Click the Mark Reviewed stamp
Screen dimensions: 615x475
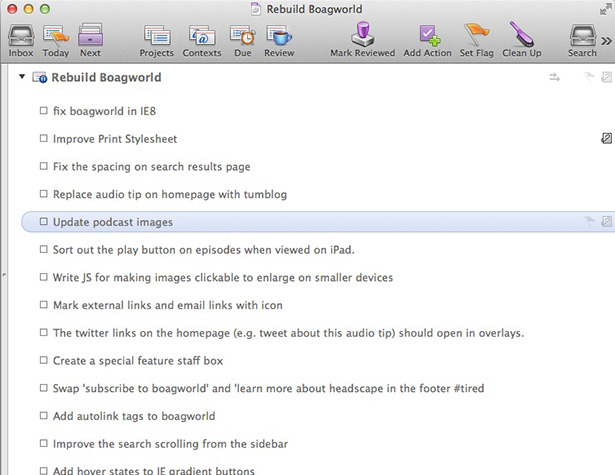[362, 40]
